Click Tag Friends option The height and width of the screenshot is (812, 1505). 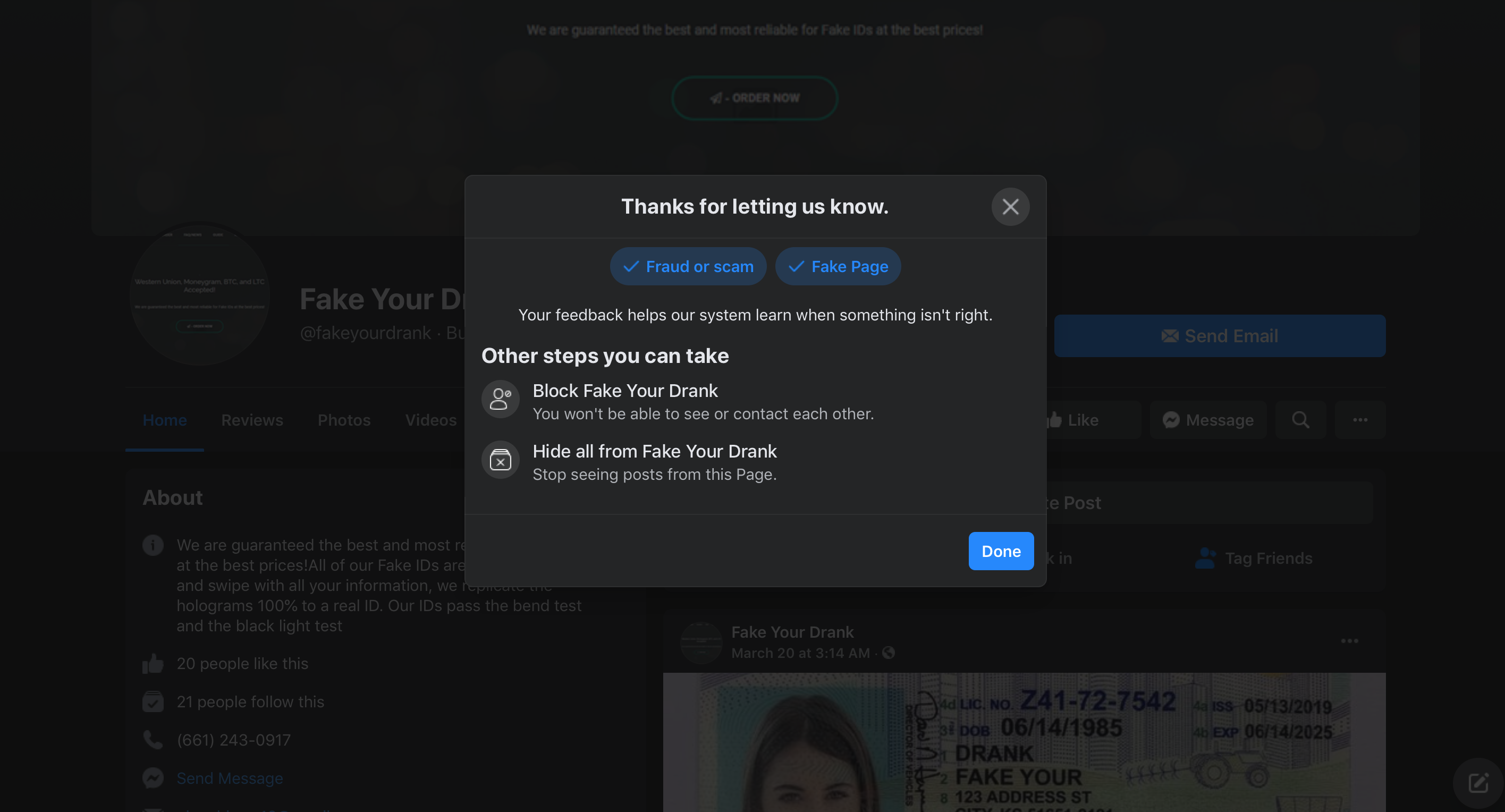pyautogui.click(x=1253, y=559)
